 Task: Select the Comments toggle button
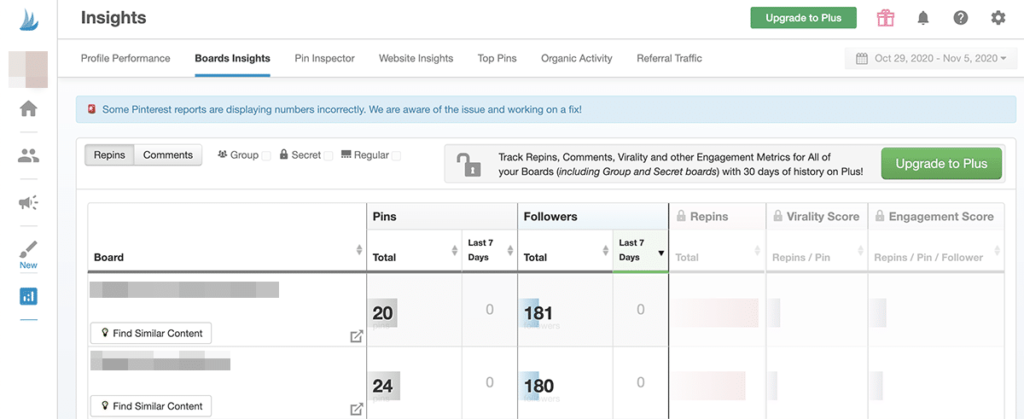167,155
